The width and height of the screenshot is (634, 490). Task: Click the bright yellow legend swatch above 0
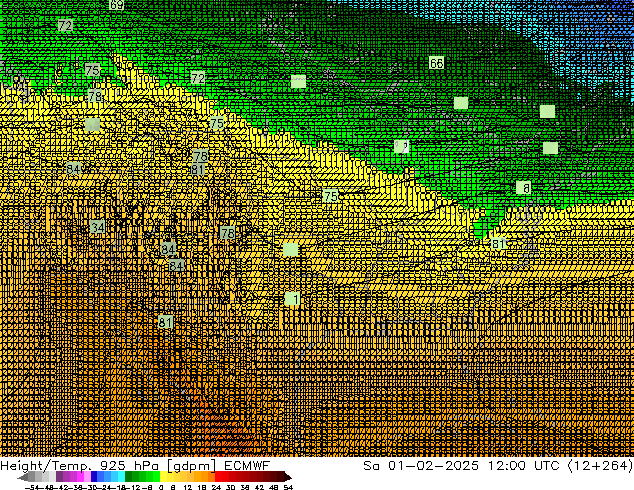163,477
